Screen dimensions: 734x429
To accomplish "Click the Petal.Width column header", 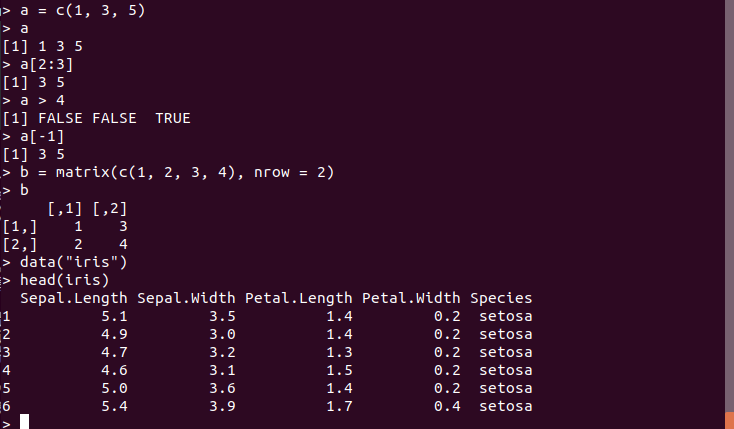I will tap(411, 299).
